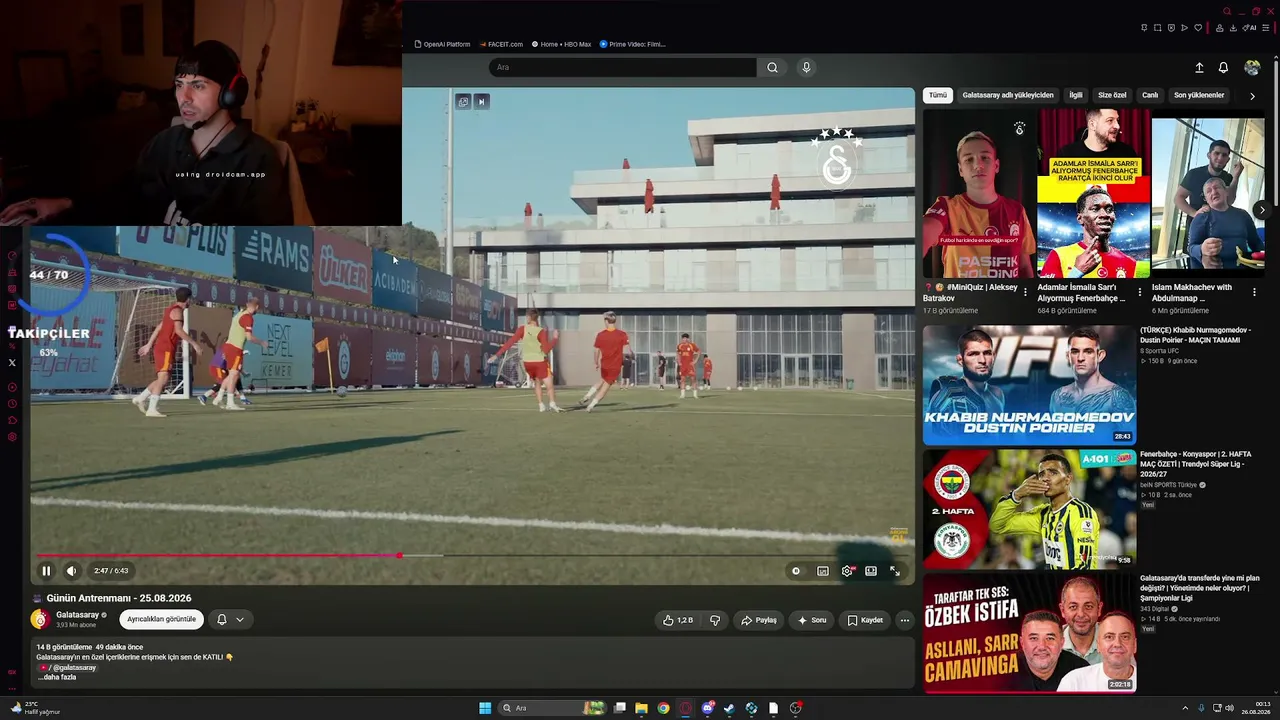The width and height of the screenshot is (1280, 720).
Task: Switch the player to theater mode
Action: point(871,571)
